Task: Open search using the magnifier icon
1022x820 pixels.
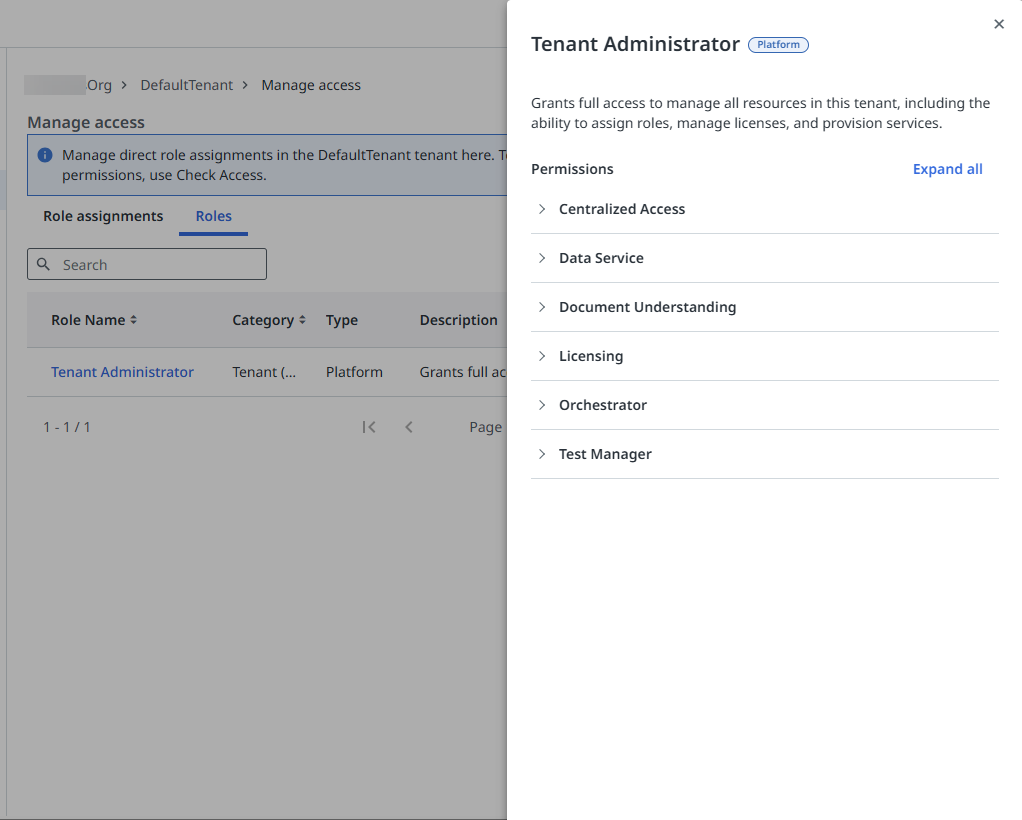Action: click(43, 264)
